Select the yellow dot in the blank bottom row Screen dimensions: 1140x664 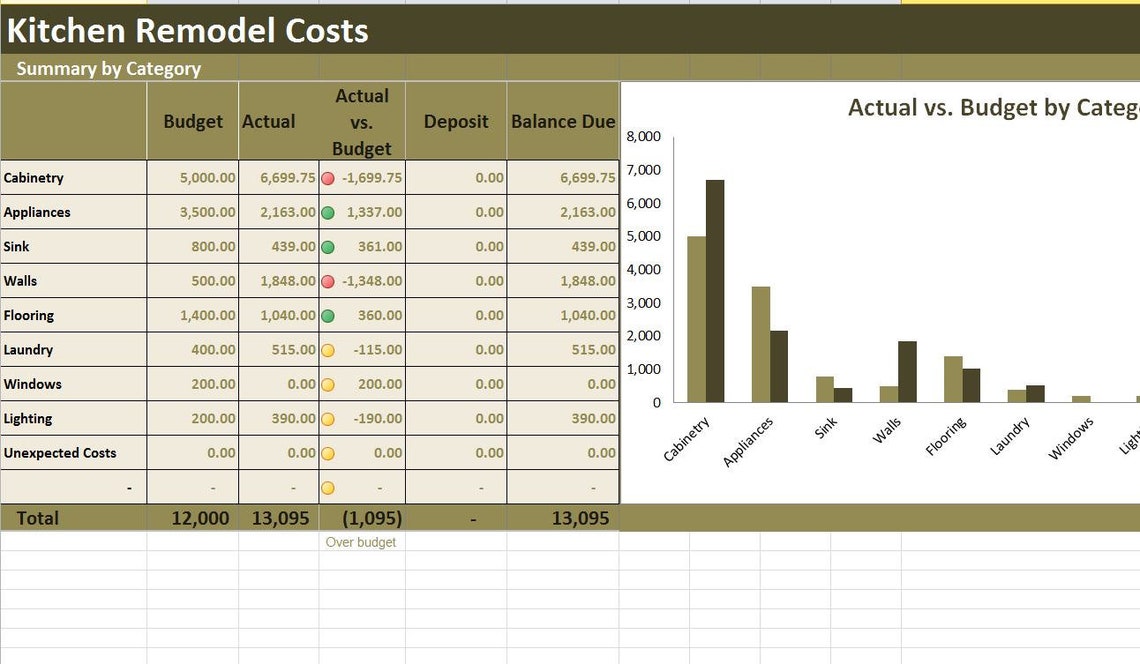point(327,487)
